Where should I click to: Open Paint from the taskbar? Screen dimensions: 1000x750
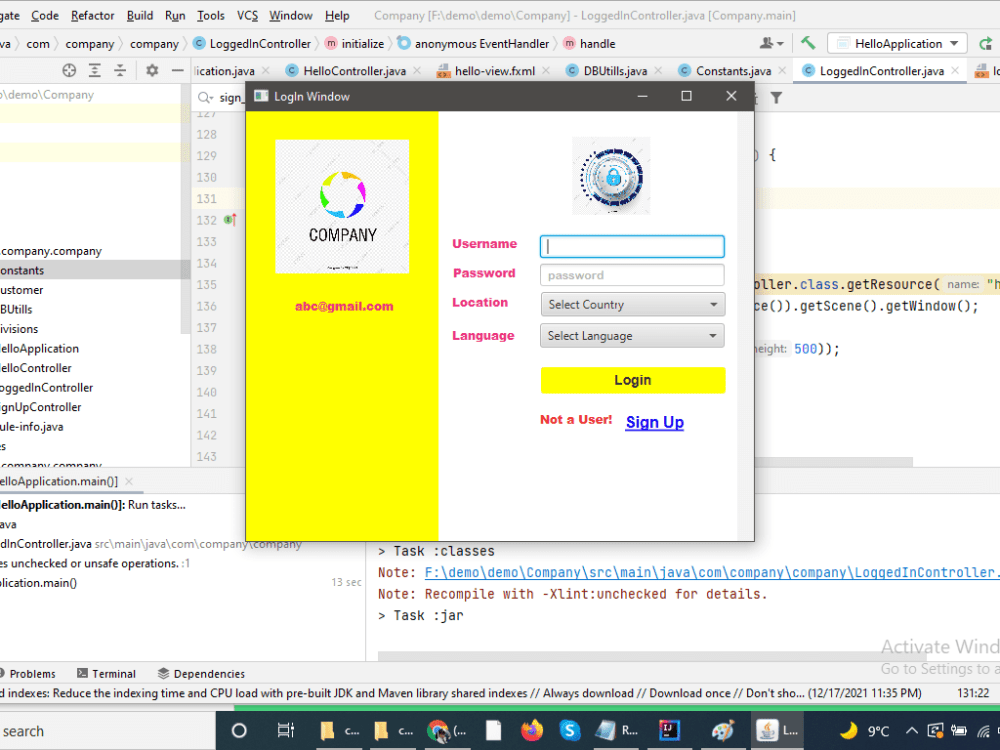(x=723, y=731)
